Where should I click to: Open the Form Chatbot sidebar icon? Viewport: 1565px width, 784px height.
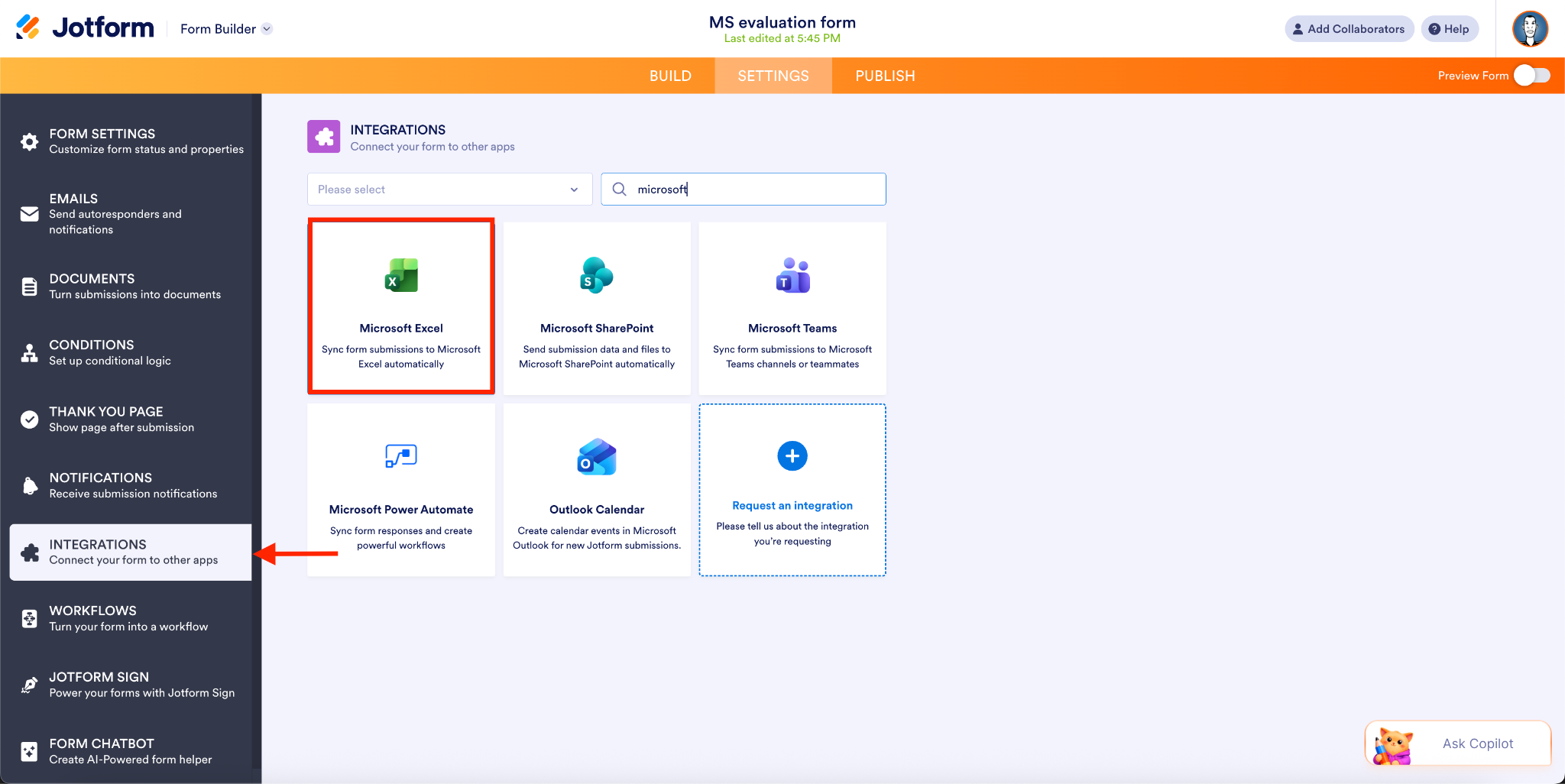[x=28, y=750]
